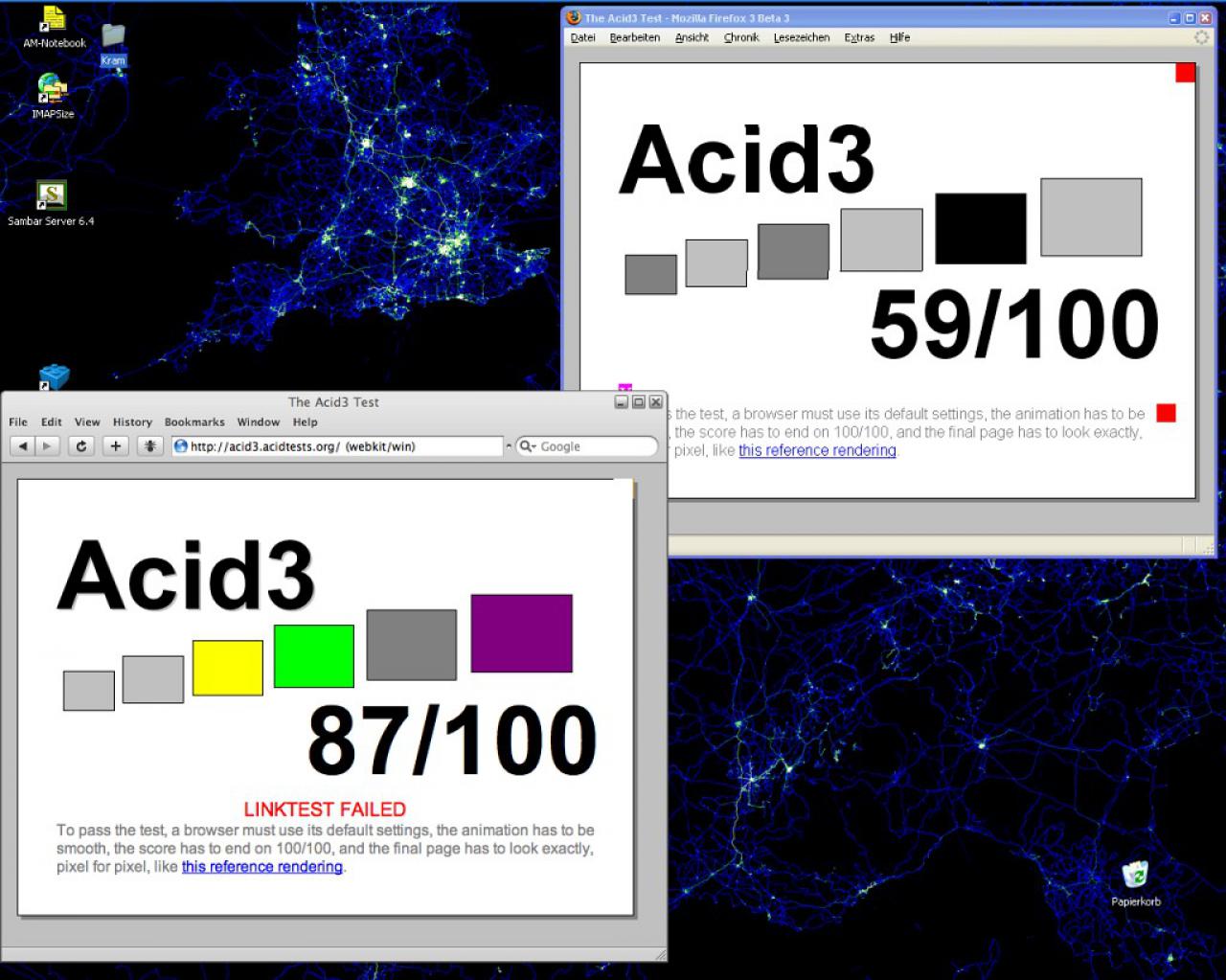The image size is (1226, 980).
Task: Minimize the WebKit browser window
Action: (622, 402)
